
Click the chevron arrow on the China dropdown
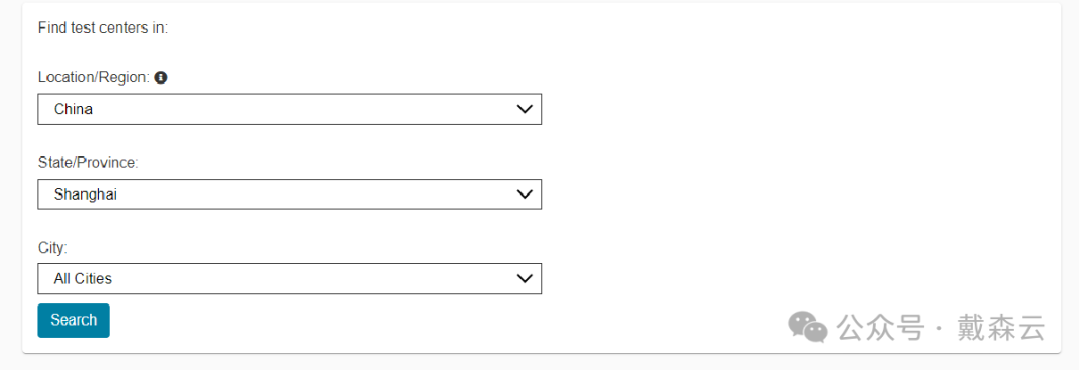(x=524, y=110)
